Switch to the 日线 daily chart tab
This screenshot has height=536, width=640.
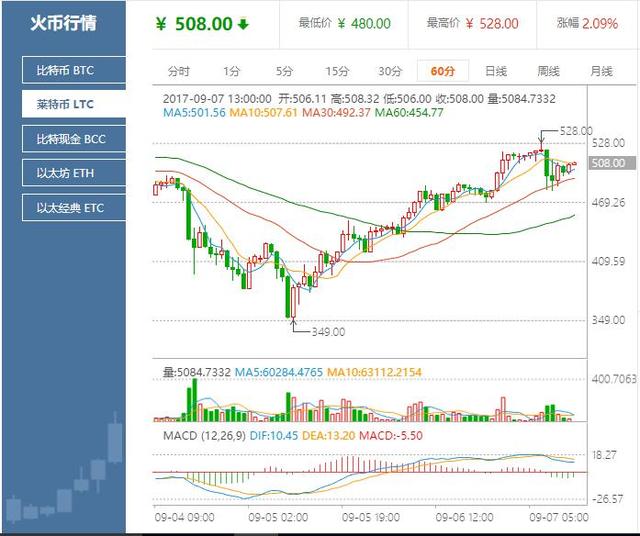tap(496, 71)
